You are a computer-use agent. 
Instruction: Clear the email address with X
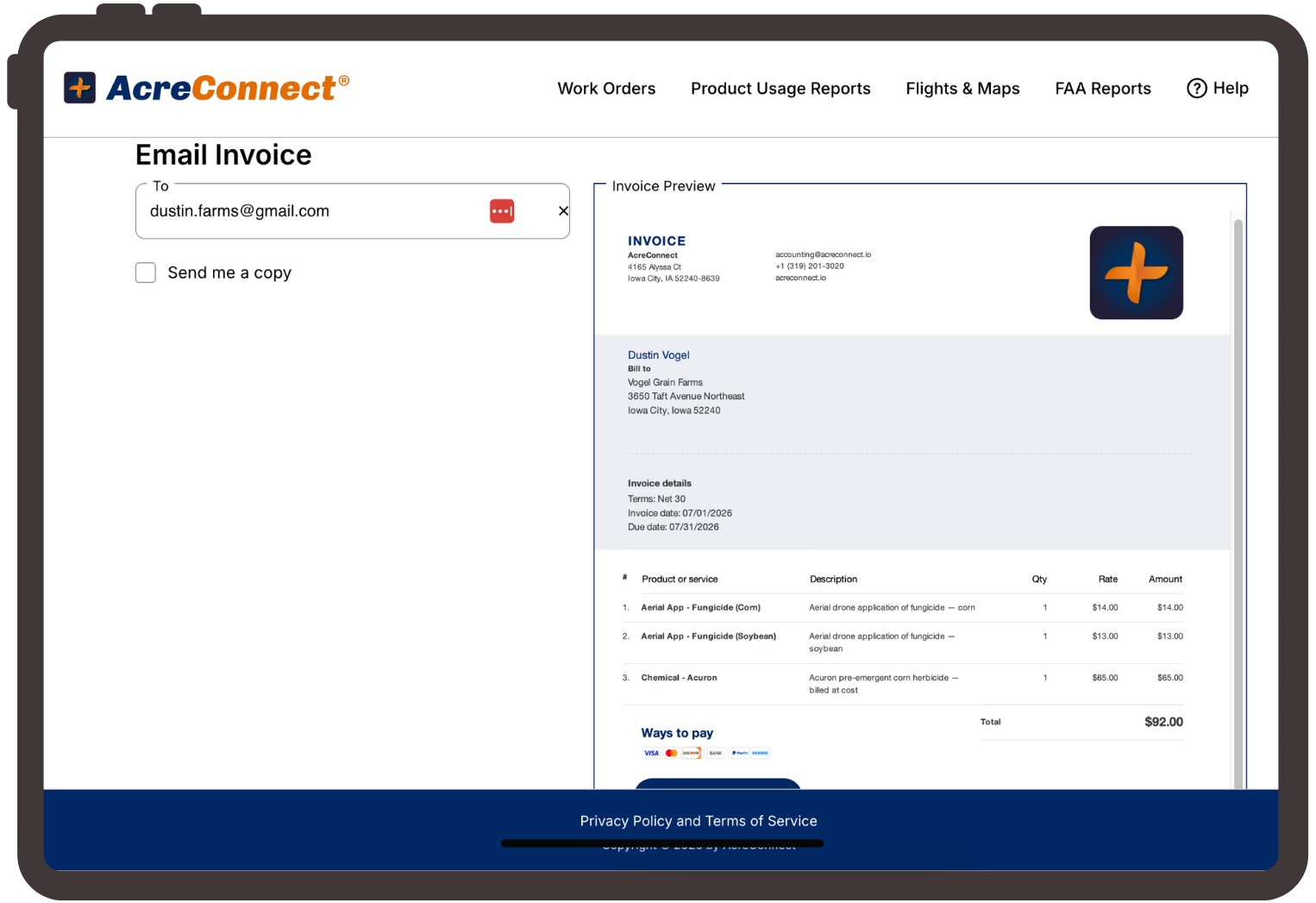[563, 211]
